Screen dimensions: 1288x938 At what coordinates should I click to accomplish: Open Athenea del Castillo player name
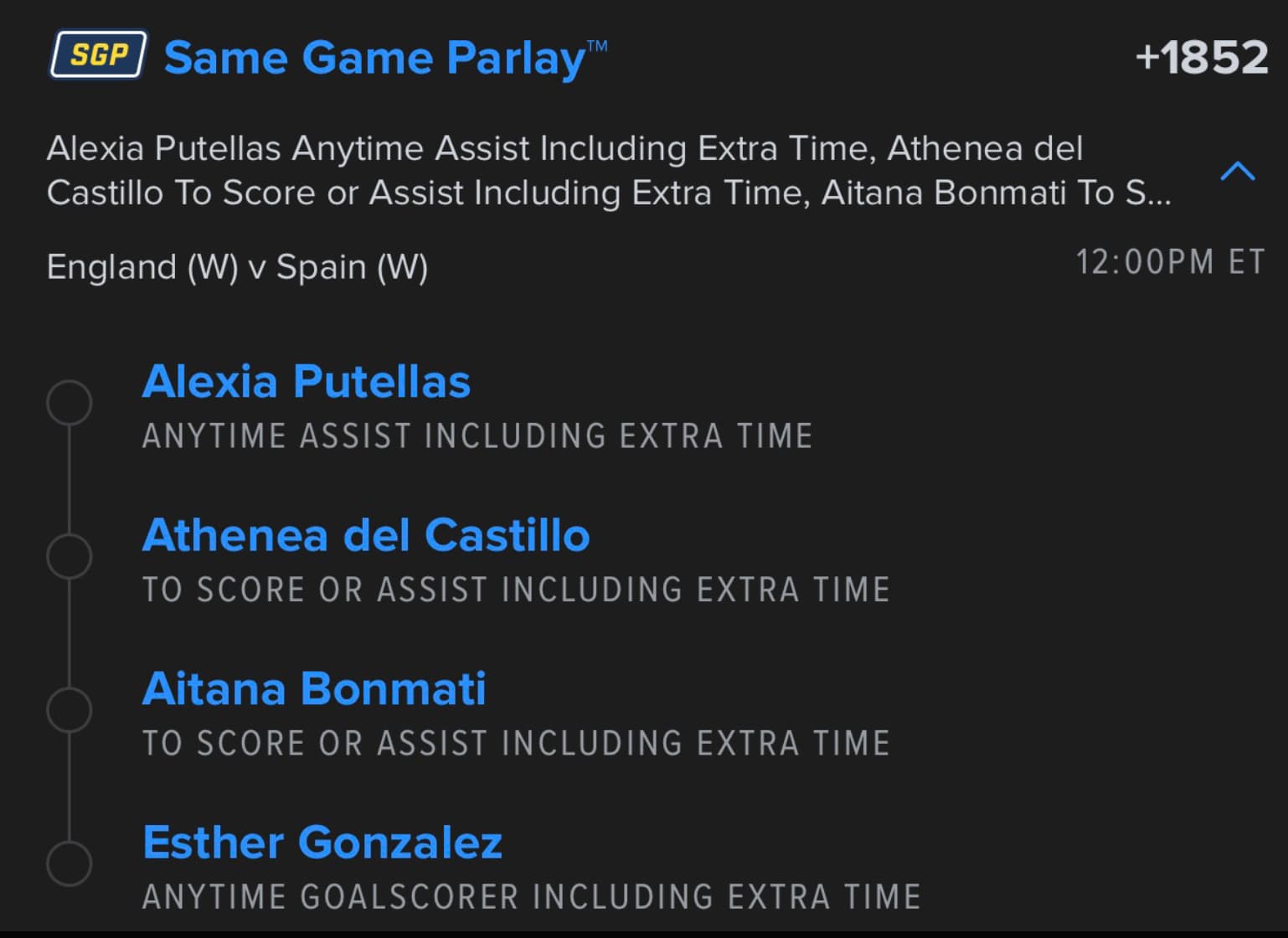coord(366,535)
